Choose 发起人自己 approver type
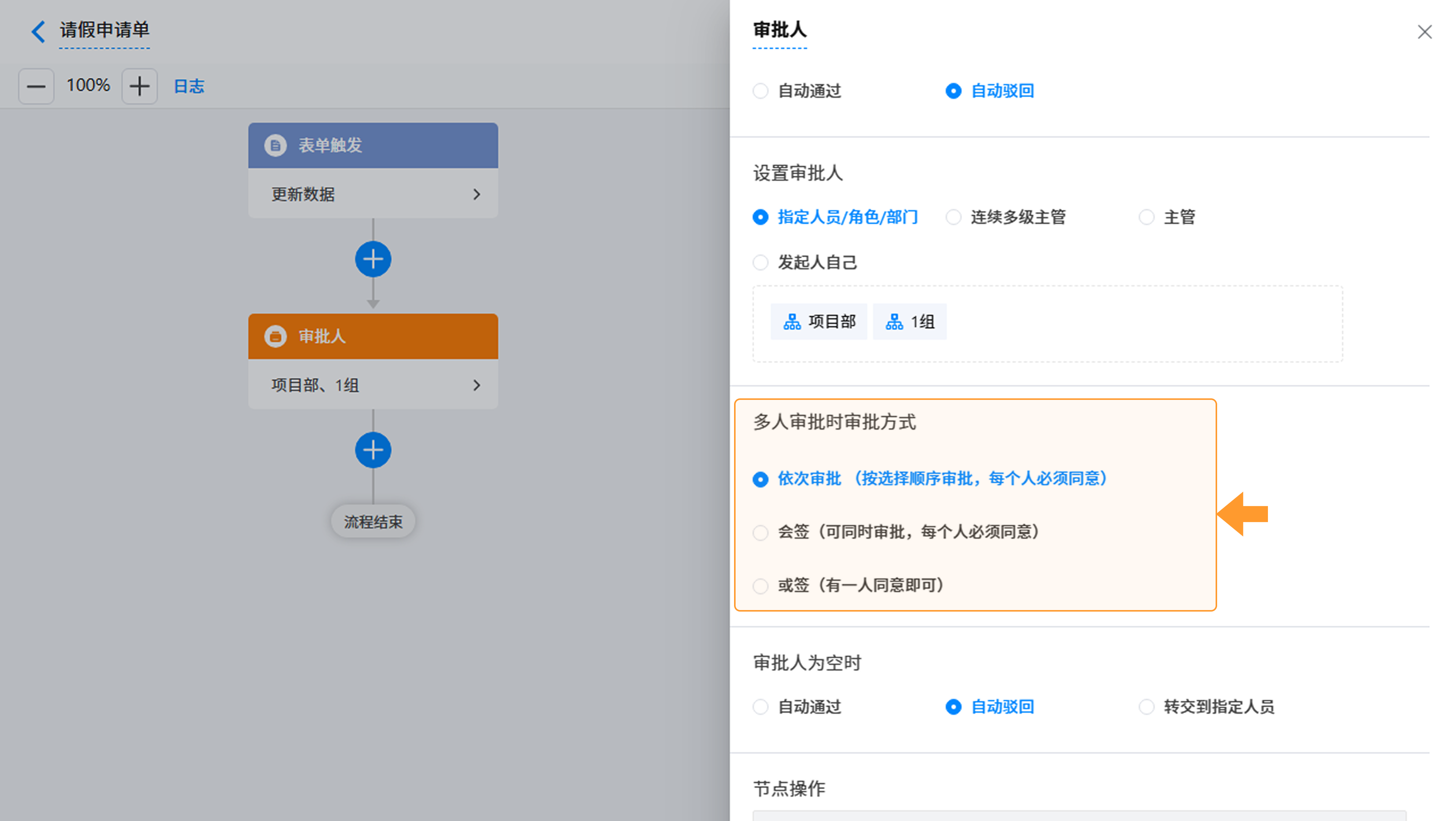The image size is (1456, 821). (805, 263)
